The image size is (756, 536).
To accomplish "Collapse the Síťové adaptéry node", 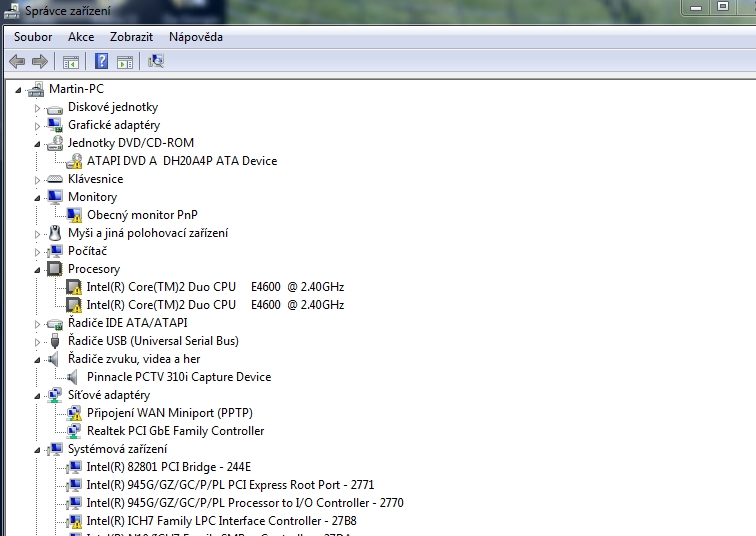I will (x=38, y=396).
